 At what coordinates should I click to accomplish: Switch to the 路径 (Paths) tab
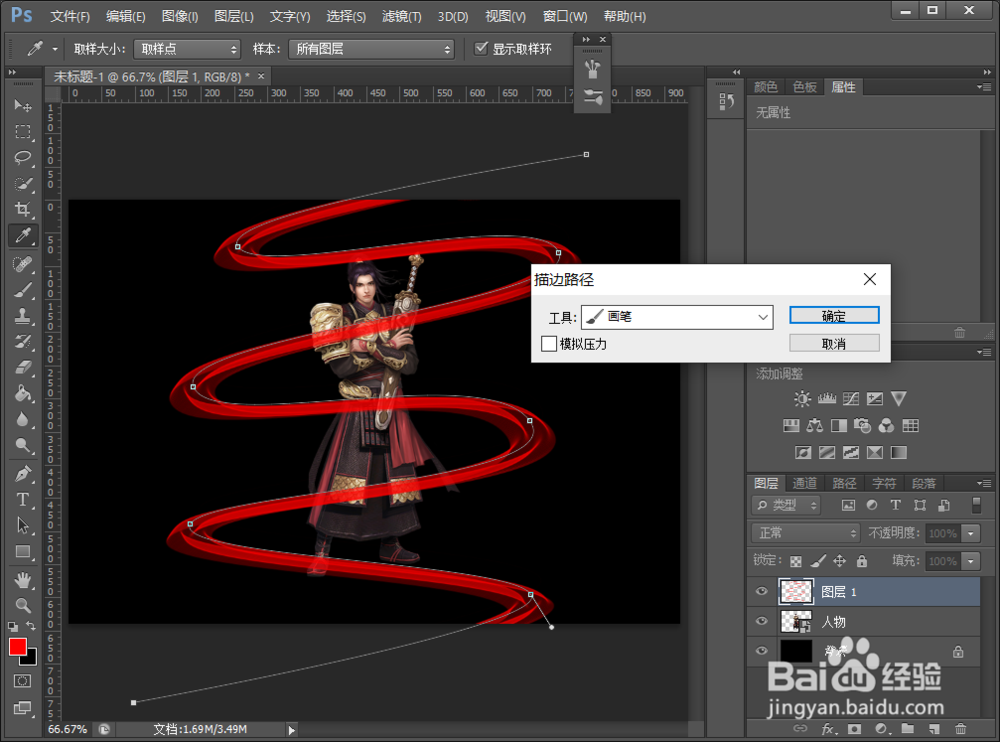pyautogui.click(x=844, y=484)
